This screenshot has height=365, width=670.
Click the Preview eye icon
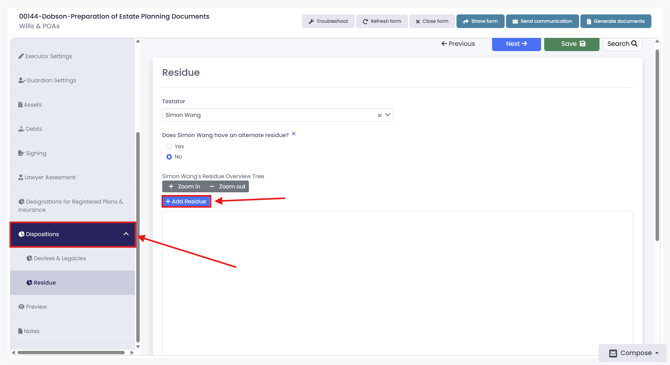tap(21, 306)
